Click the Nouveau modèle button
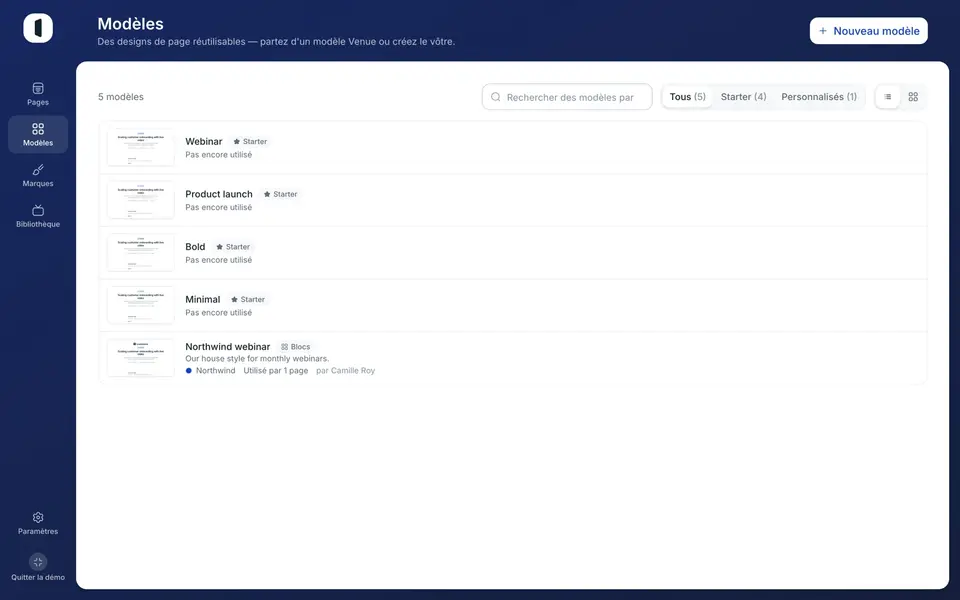 tap(868, 31)
